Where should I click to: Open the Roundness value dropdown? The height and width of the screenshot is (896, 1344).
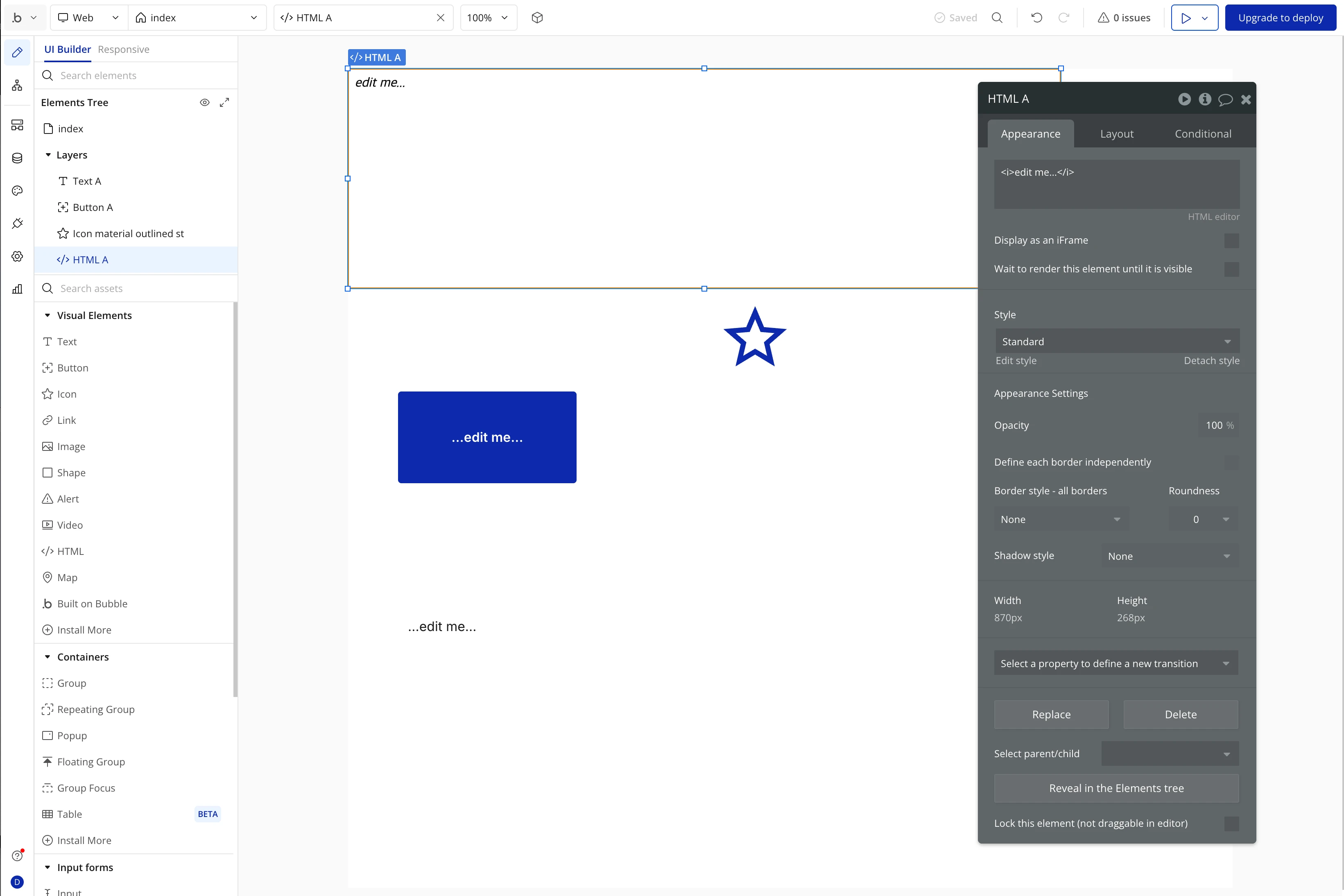[x=1204, y=519]
